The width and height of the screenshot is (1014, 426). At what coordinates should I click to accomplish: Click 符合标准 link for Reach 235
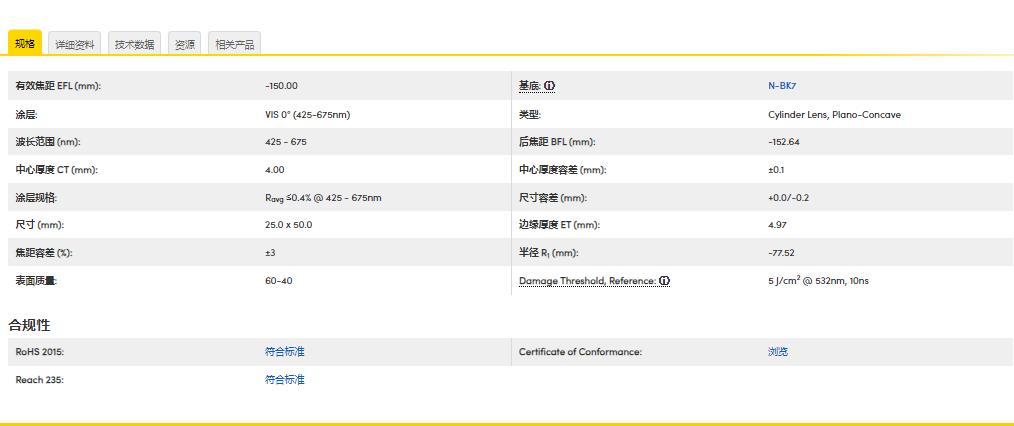point(285,380)
